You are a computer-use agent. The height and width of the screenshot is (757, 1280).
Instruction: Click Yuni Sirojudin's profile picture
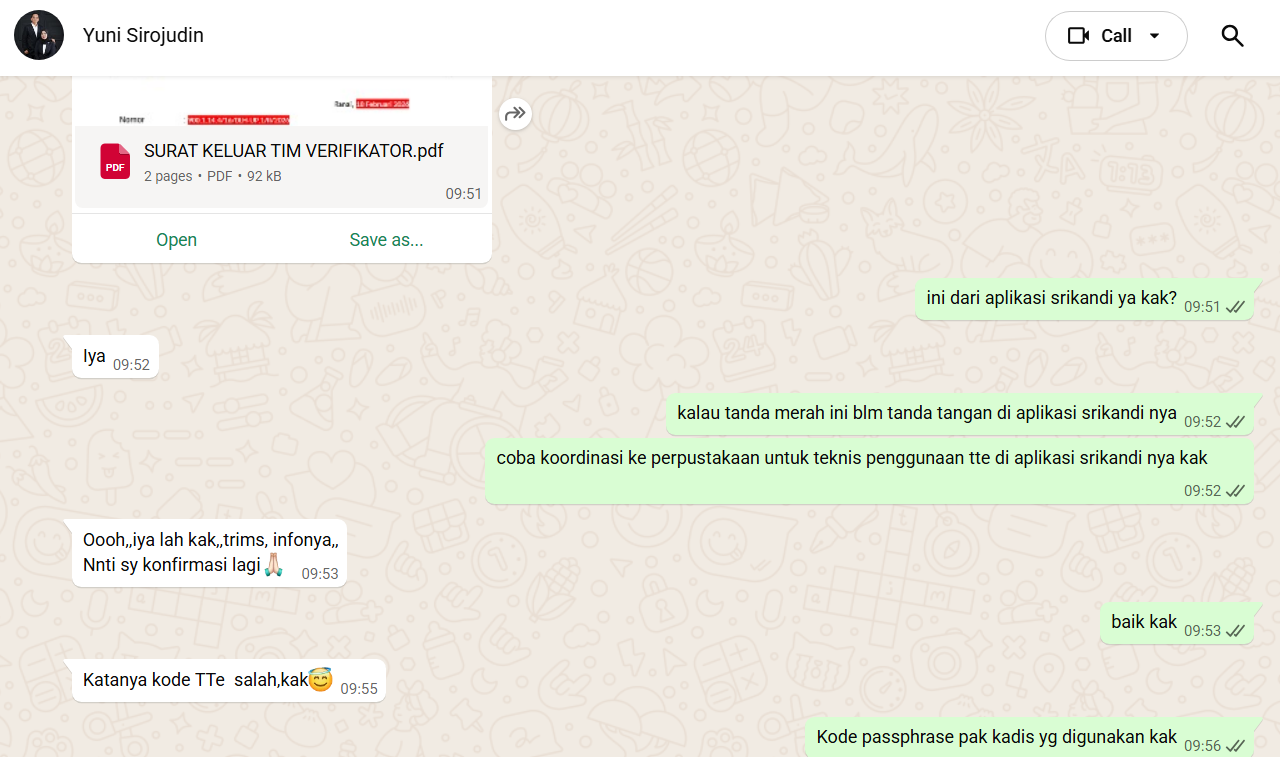(39, 36)
